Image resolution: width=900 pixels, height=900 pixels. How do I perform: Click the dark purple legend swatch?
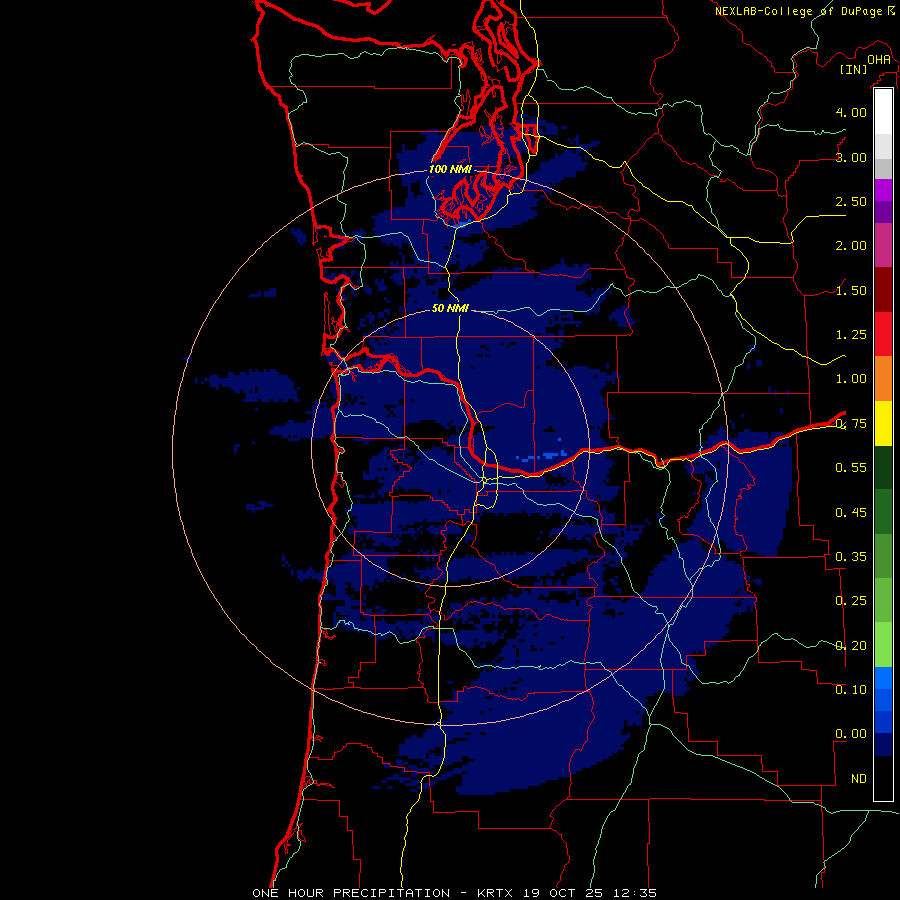click(x=883, y=212)
